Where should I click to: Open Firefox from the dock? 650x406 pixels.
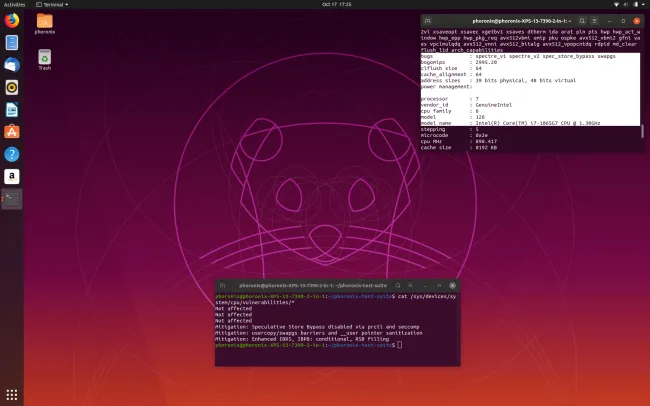point(12,20)
